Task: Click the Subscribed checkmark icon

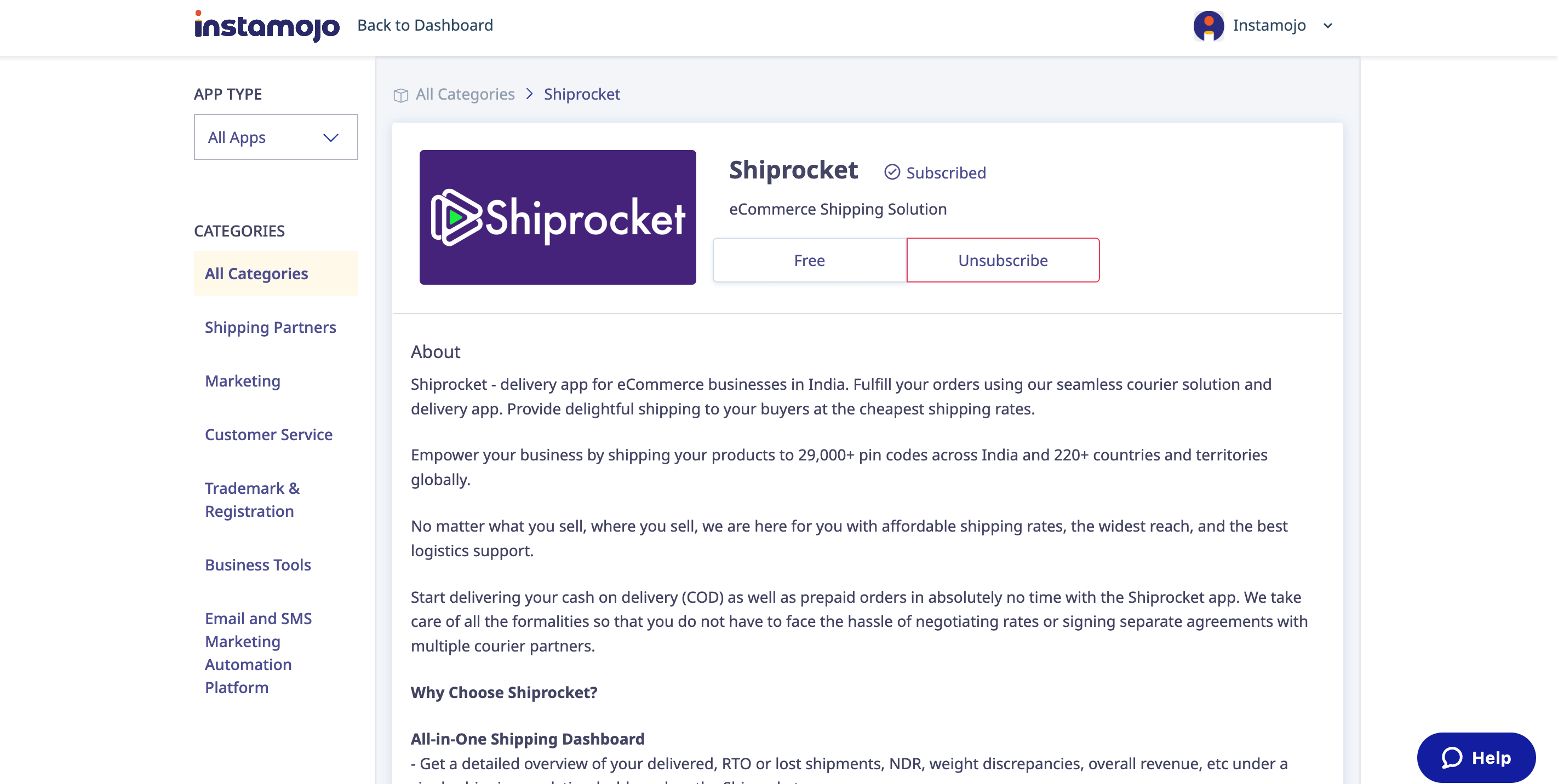Action: (x=891, y=172)
